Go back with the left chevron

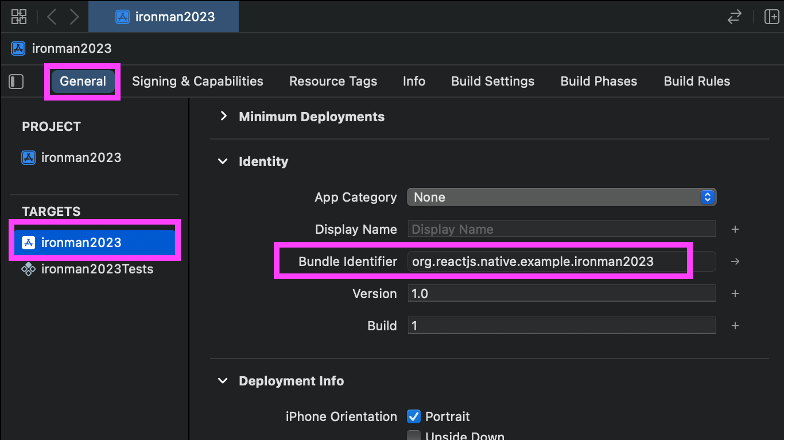point(51,17)
